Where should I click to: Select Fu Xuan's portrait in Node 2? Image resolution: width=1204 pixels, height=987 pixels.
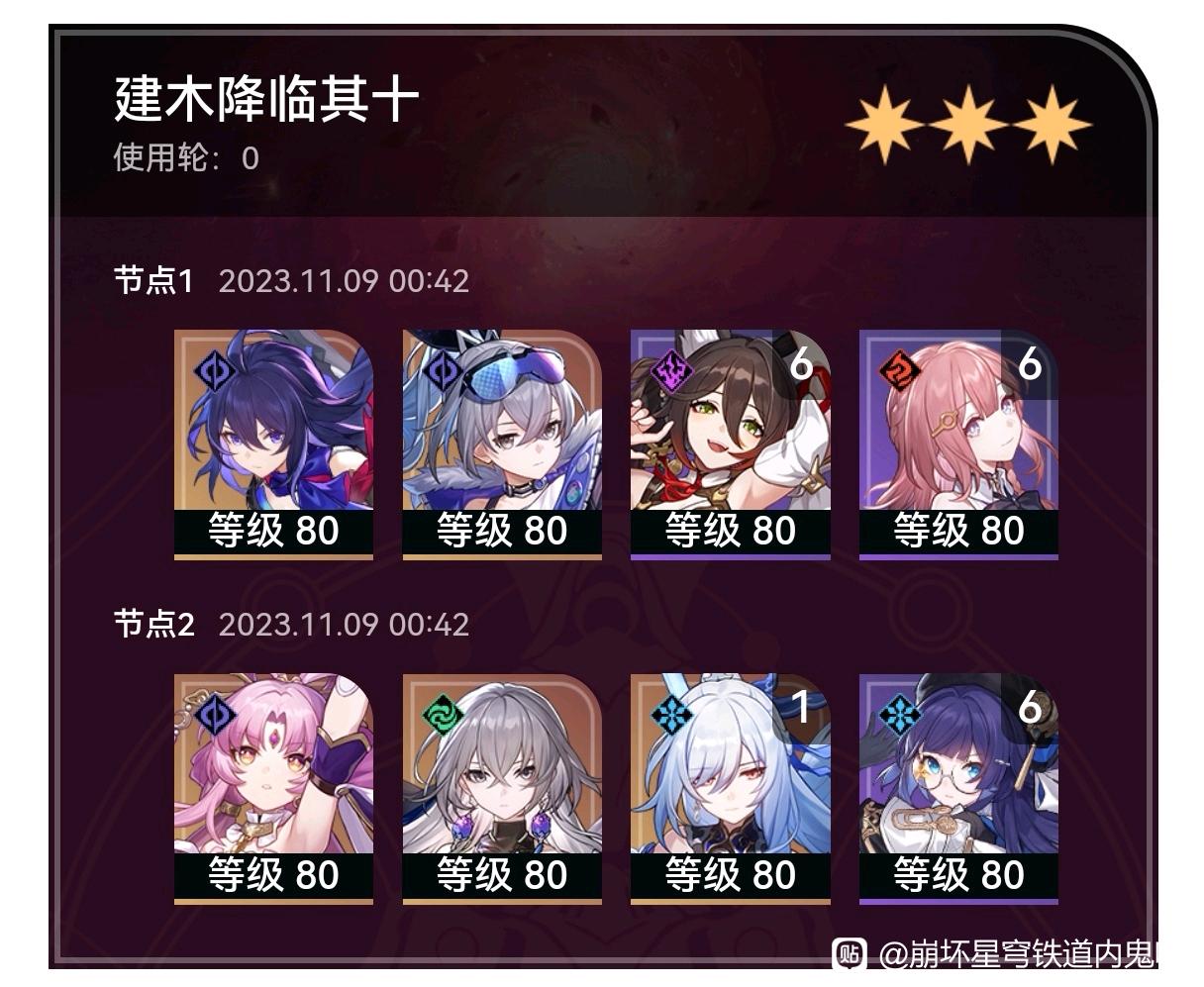tap(273, 789)
